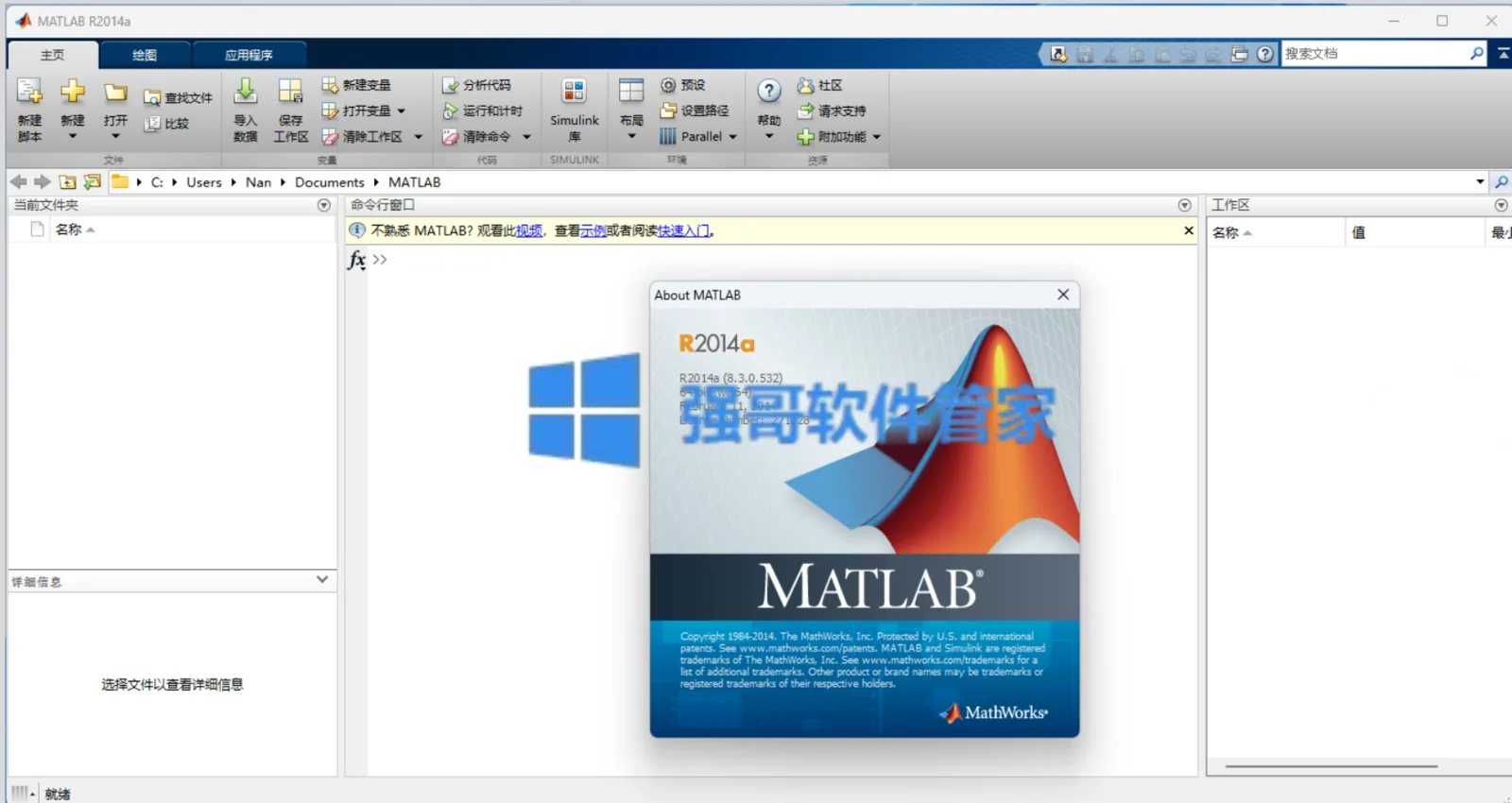Launch the 比较 compare tool

click(167, 124)
